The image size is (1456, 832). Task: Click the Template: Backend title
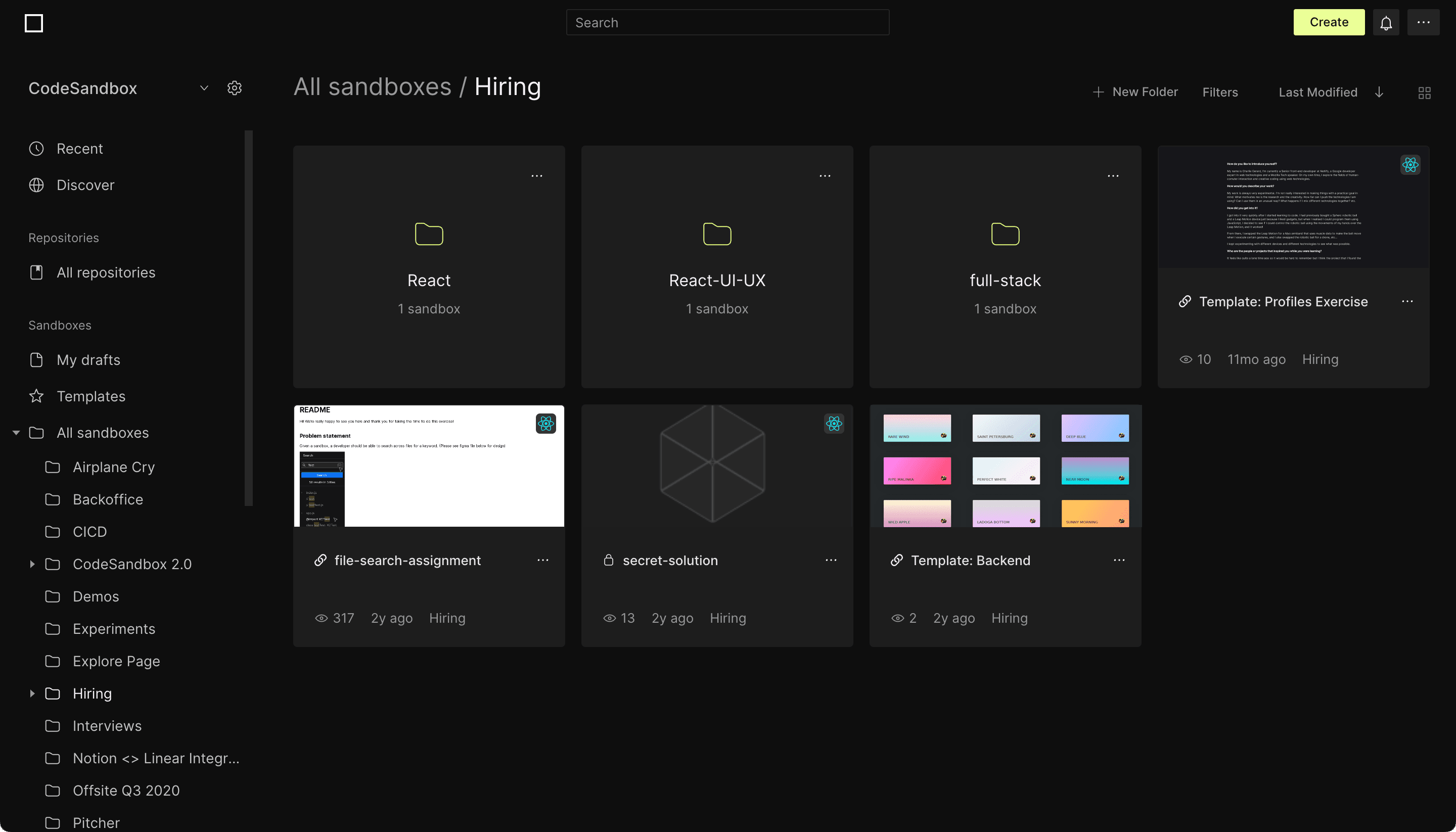coord(970,561)
